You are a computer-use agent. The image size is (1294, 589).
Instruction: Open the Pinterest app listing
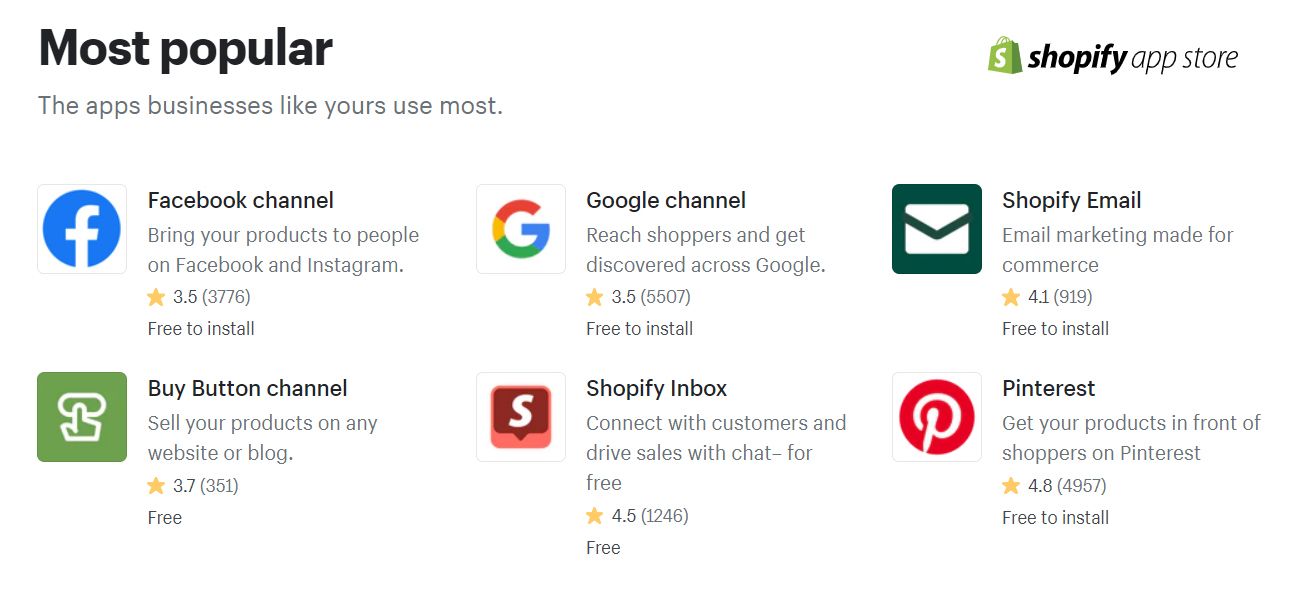1048,388
